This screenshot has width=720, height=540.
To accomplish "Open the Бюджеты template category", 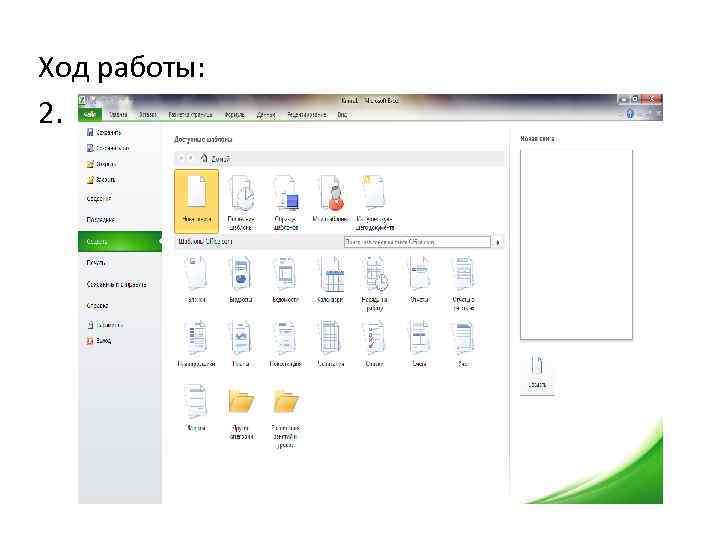I will pyautogui.click(x=241, y=279).
